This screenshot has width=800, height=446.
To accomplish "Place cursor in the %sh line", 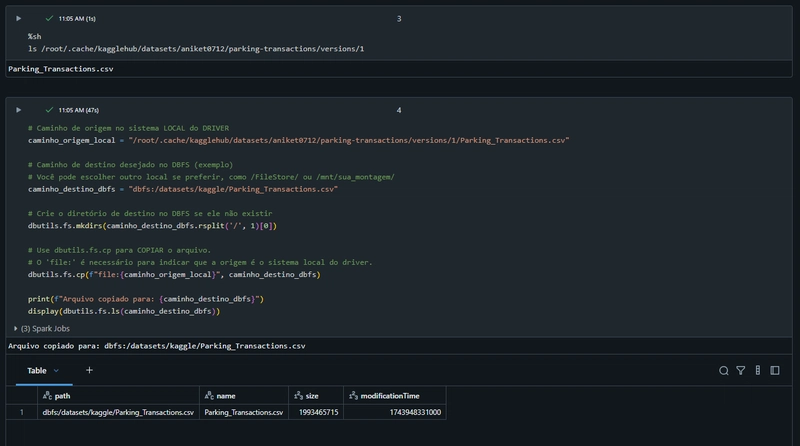I will tap(35, 36).
